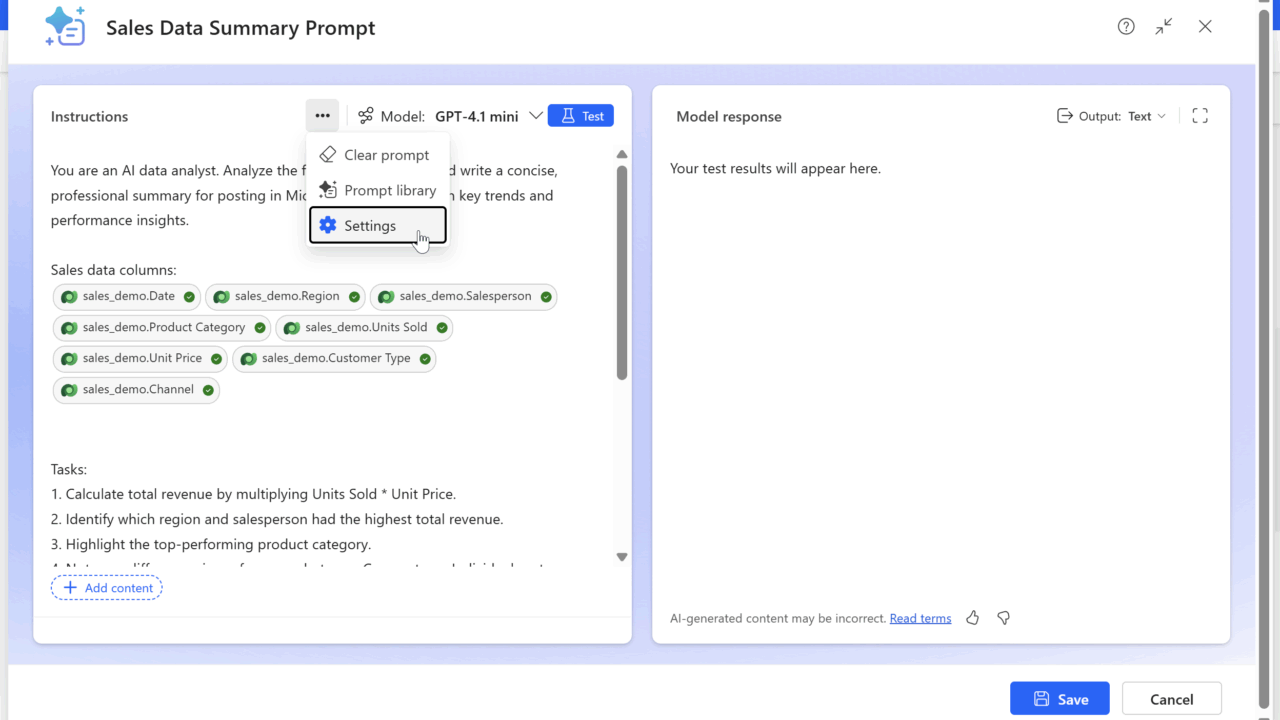This screenshot has width=1280, height=720.
Task: Click the Dataverse icon on sales_demo.Salesperson
Action: (386, 297)
